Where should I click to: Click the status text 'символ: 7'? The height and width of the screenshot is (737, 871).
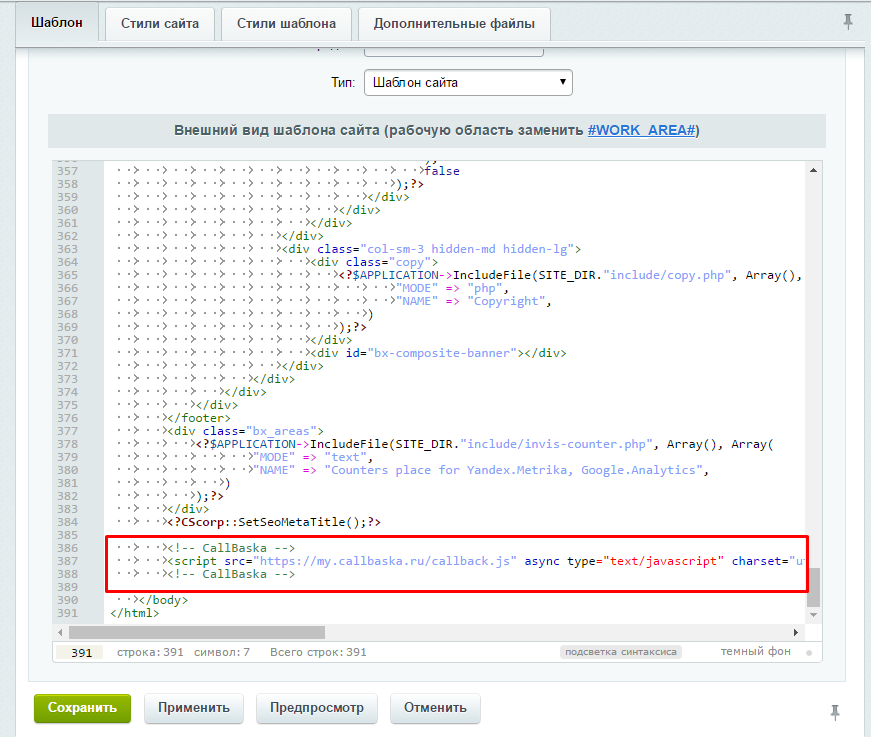tap(222, 652)
